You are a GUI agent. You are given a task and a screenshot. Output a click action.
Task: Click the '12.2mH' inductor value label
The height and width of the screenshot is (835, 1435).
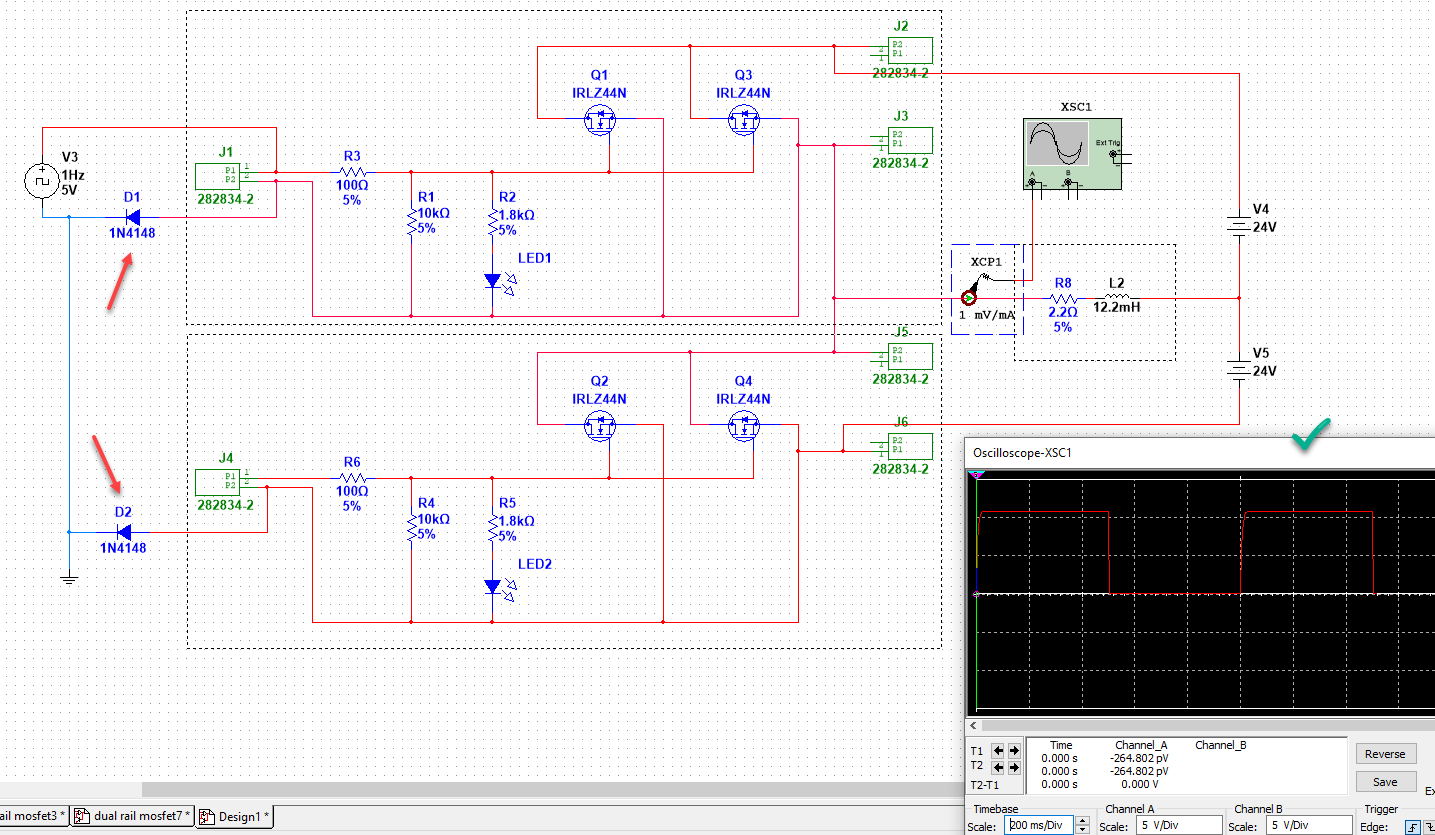(1116, 308)
